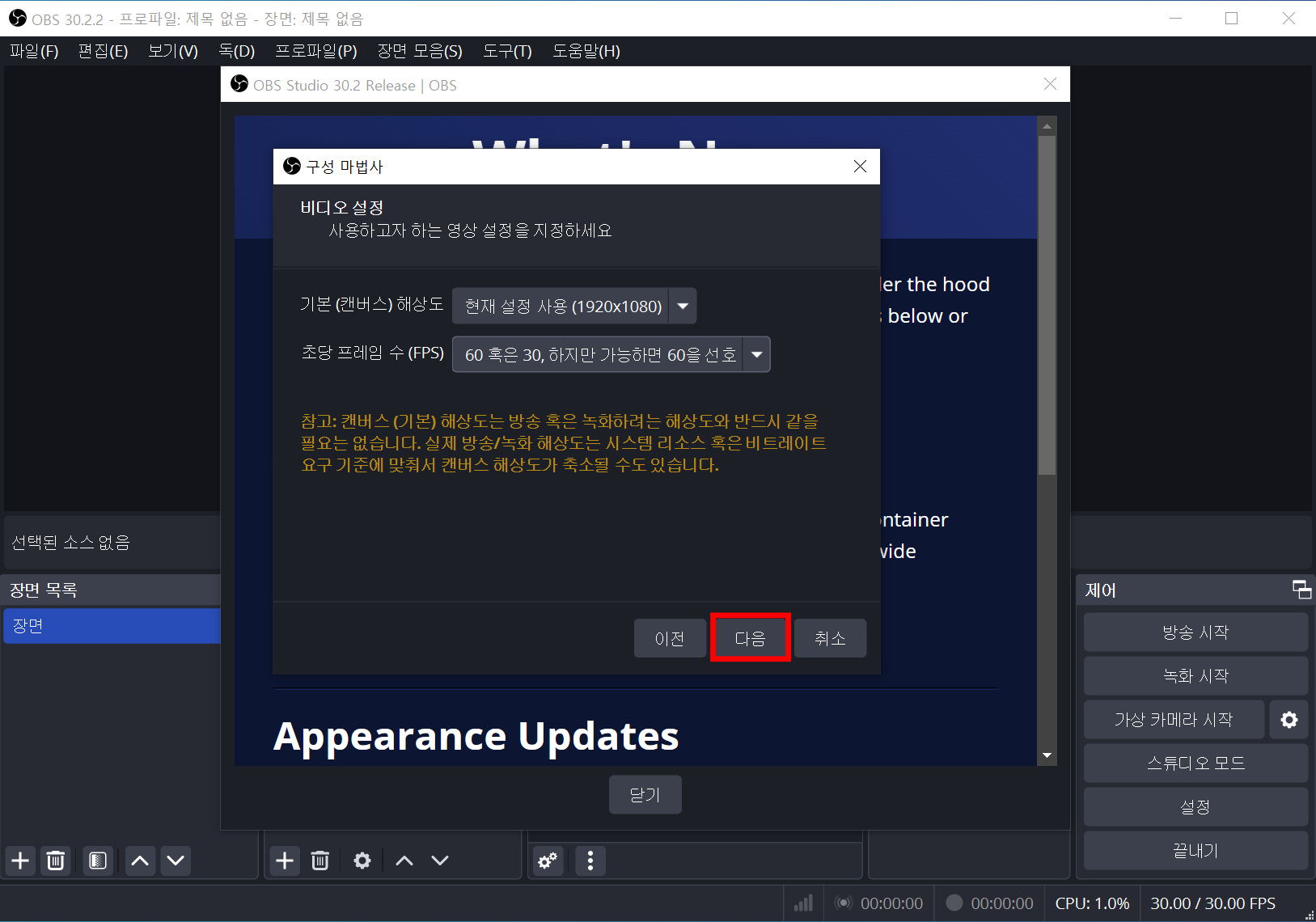The height and width of the screenshot is (922, 1316).
Task: Undock the 제어 controls panel icon
Action: pos(1301,590)
